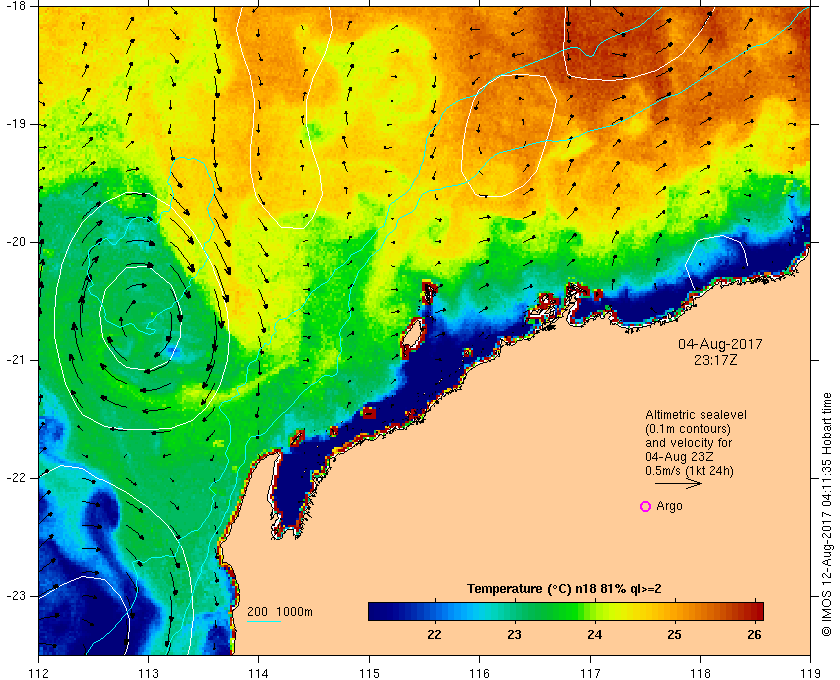The width and height of the screenshot is (840, 680).
Task: Click the IMOS copyright timestamp text
Action: pos(827,514)
